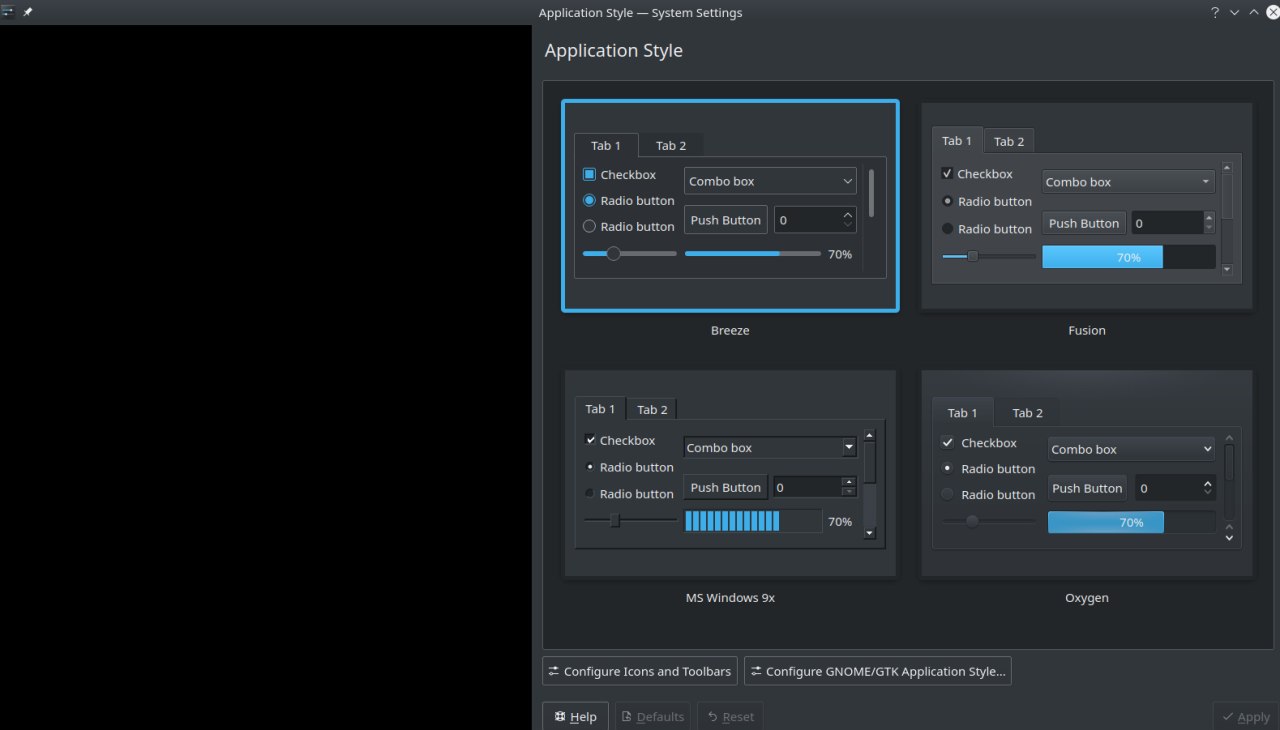Switch to Tab 2 in Oxygen preview
Viewport: 1280px width, 730px height.
(1027, 413)
